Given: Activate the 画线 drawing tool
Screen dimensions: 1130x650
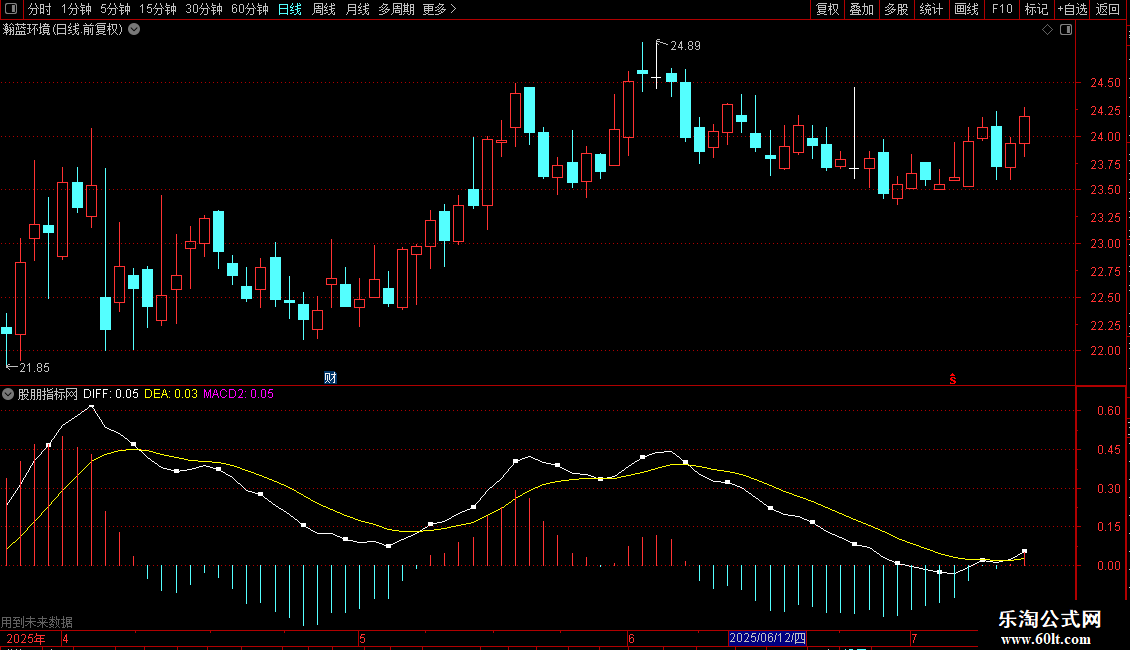Looking at the screenshot, I should coord(966,9).
